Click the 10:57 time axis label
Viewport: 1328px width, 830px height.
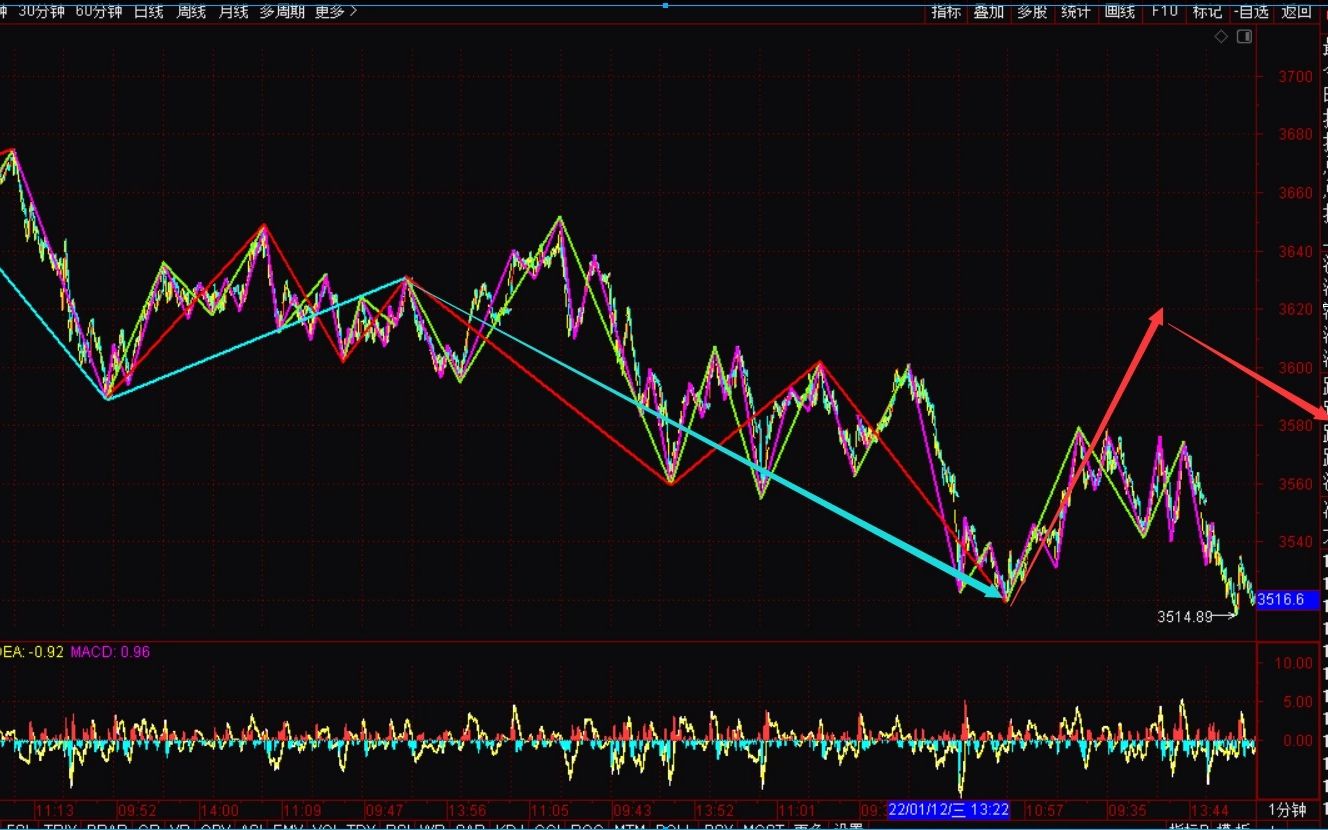tap(1044, 810)
